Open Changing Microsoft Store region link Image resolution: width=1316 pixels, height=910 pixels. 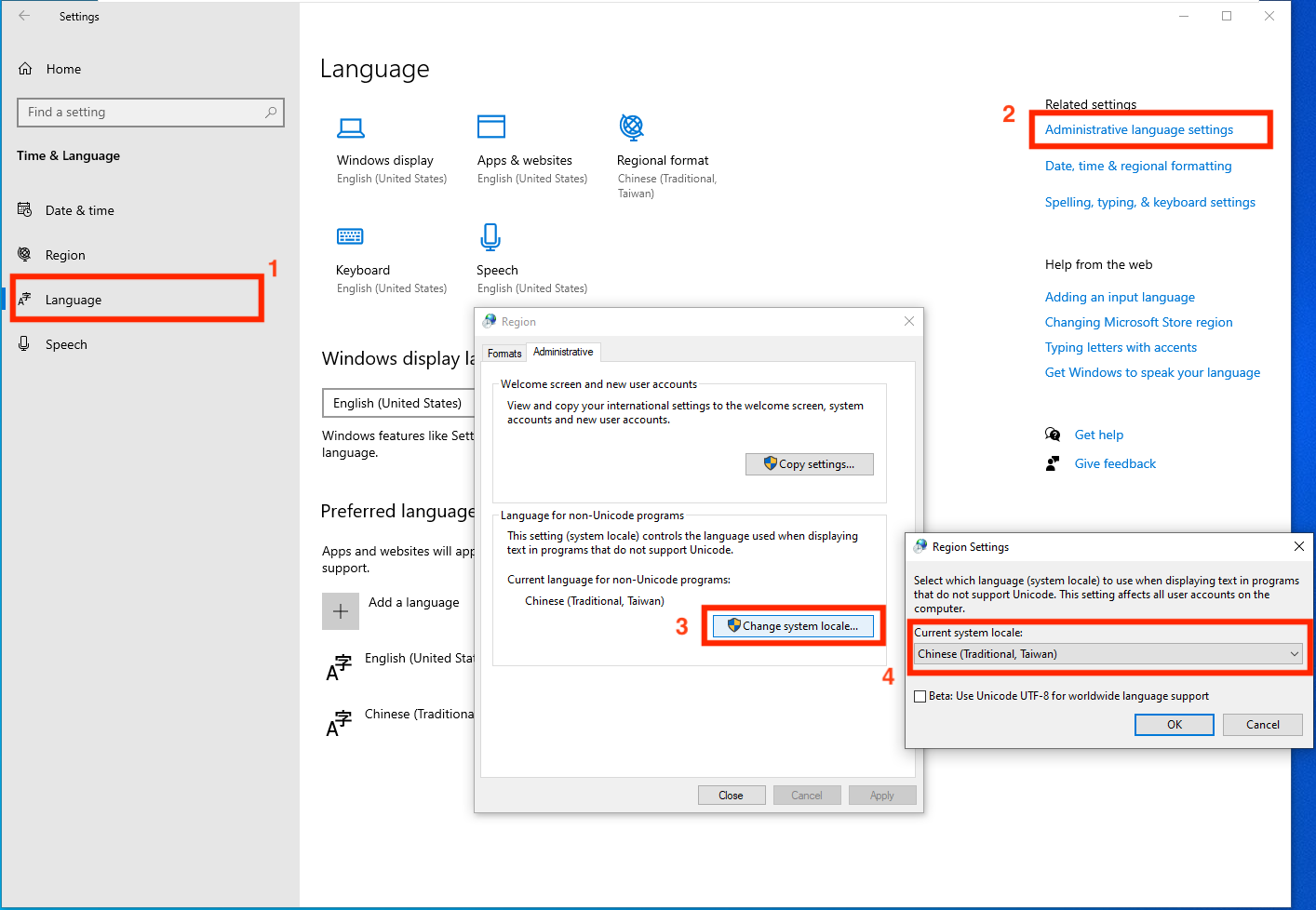(x=1138, y=322)
